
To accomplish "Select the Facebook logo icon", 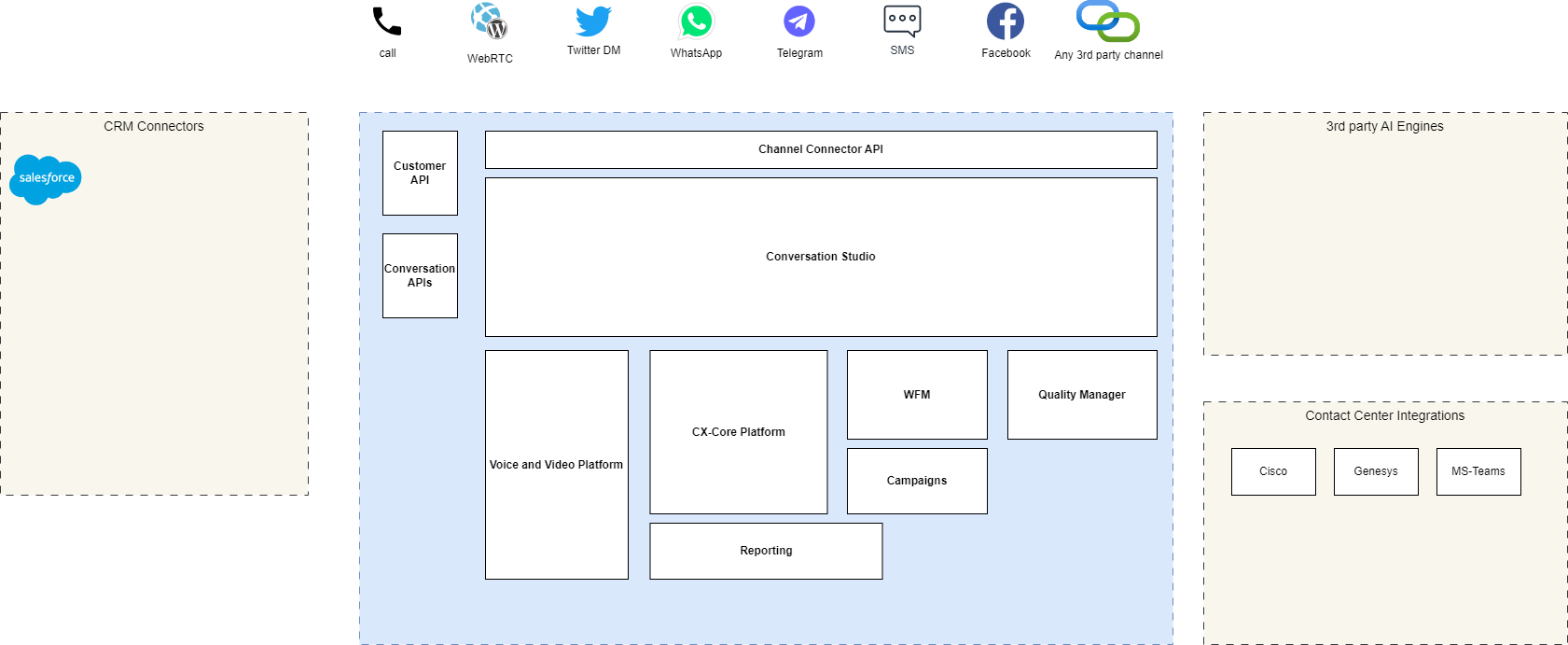I will [1006, 21].
